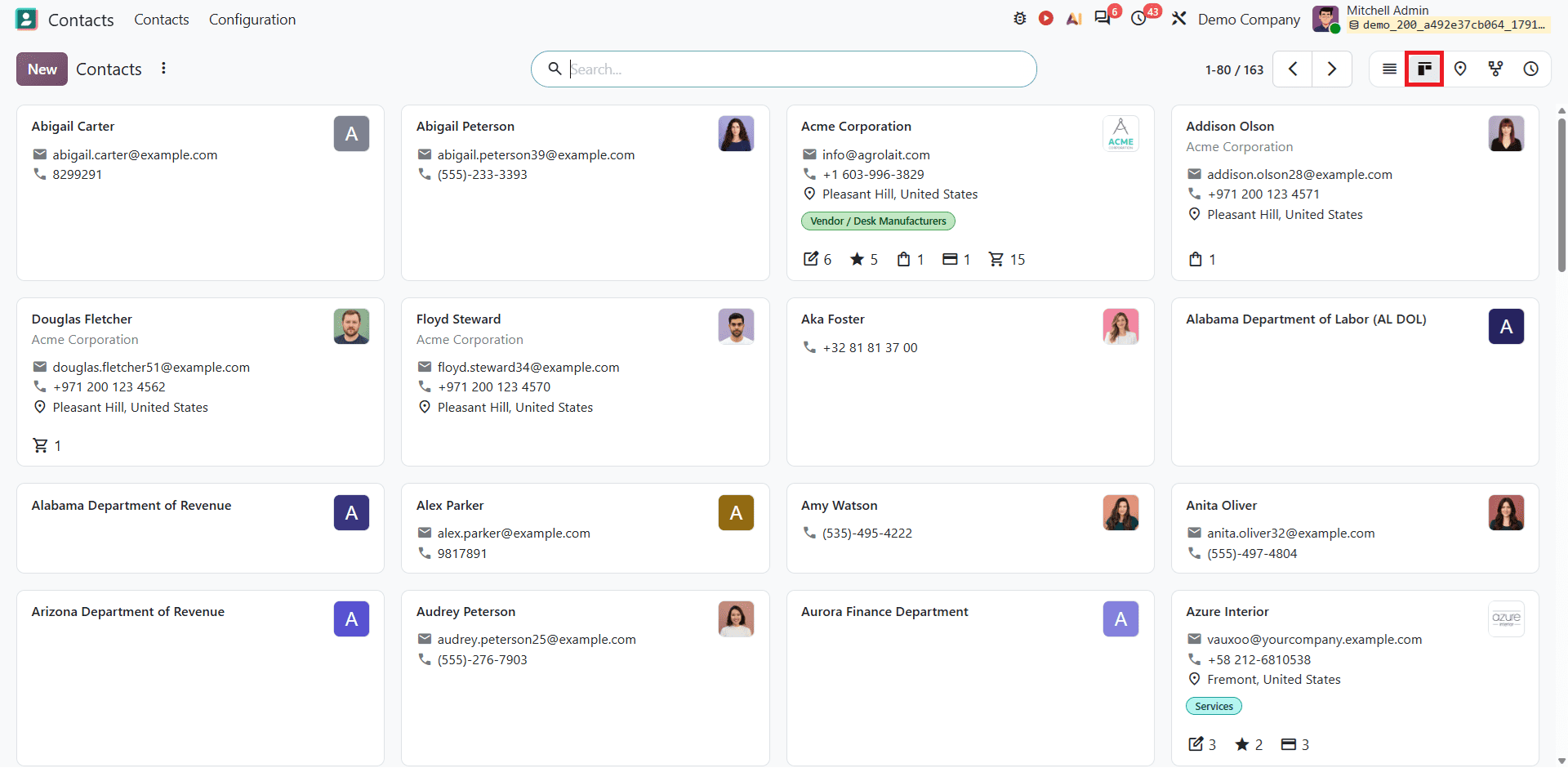Open Acme Corporation opportunities count icon

click(x=817, y=259)
